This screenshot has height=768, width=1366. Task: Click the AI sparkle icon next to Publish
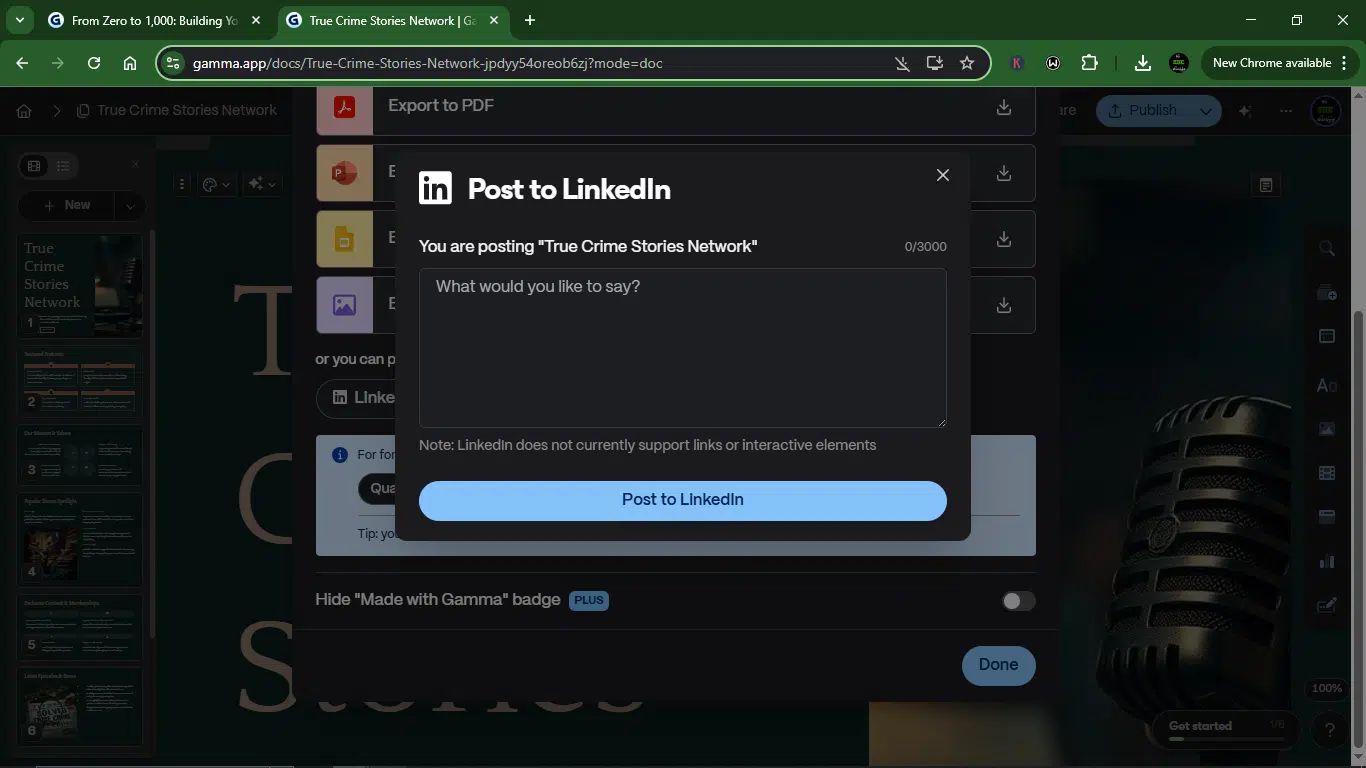point(1246,111)
